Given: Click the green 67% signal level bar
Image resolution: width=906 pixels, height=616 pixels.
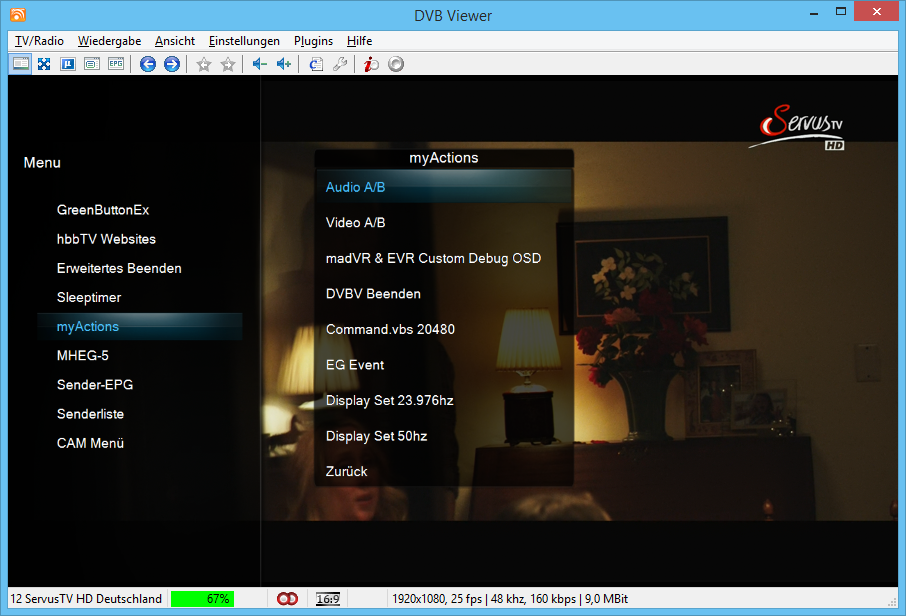Looking at the screenshot, I should tap(202, 599).
